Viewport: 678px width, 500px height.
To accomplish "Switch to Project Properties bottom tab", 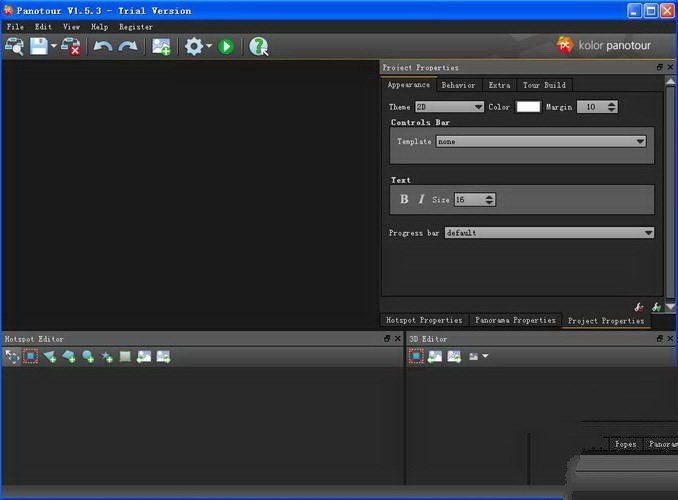I will [606, 321].
